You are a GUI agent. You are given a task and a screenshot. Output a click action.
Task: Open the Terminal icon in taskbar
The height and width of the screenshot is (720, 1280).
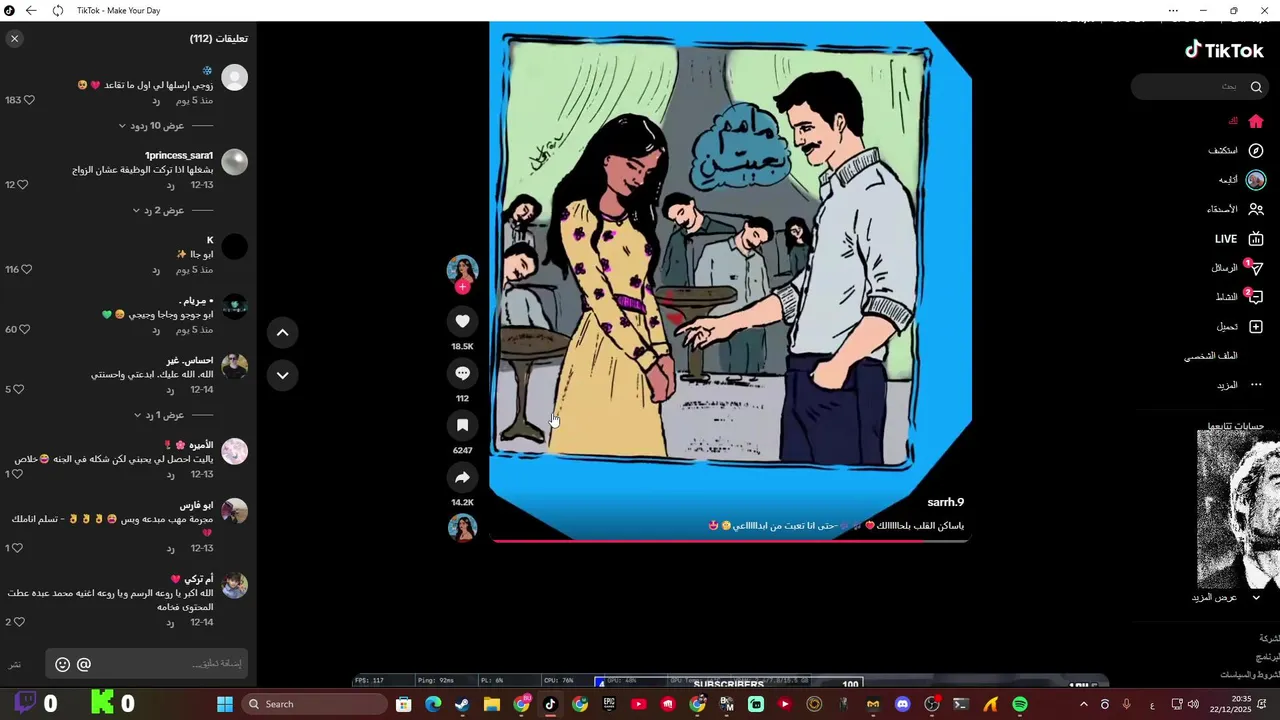click(961, 704)
